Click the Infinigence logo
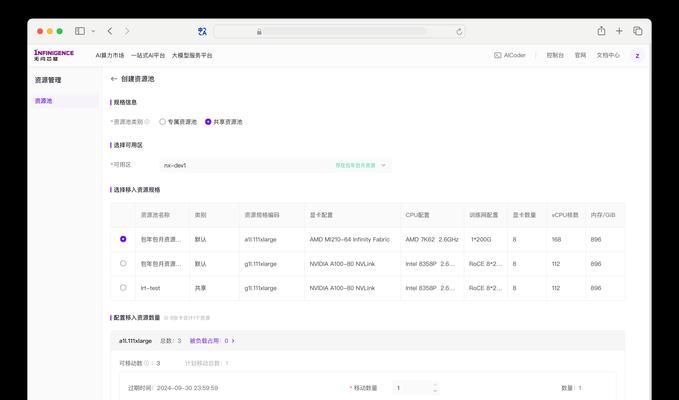Screen dimensions: 679x400 click(54, 55)
